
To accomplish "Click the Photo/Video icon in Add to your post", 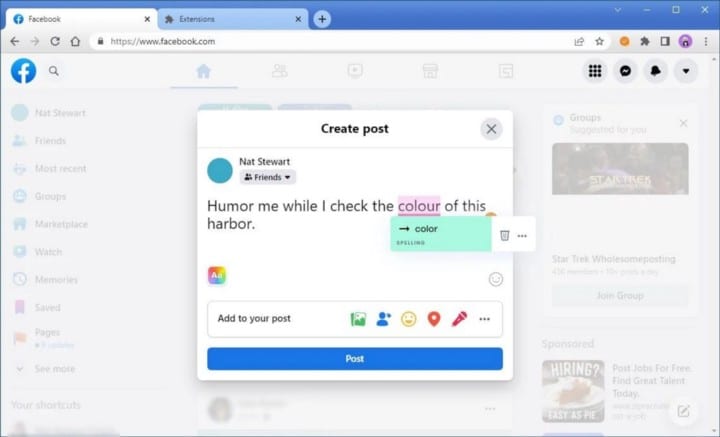I will point(358,319).
